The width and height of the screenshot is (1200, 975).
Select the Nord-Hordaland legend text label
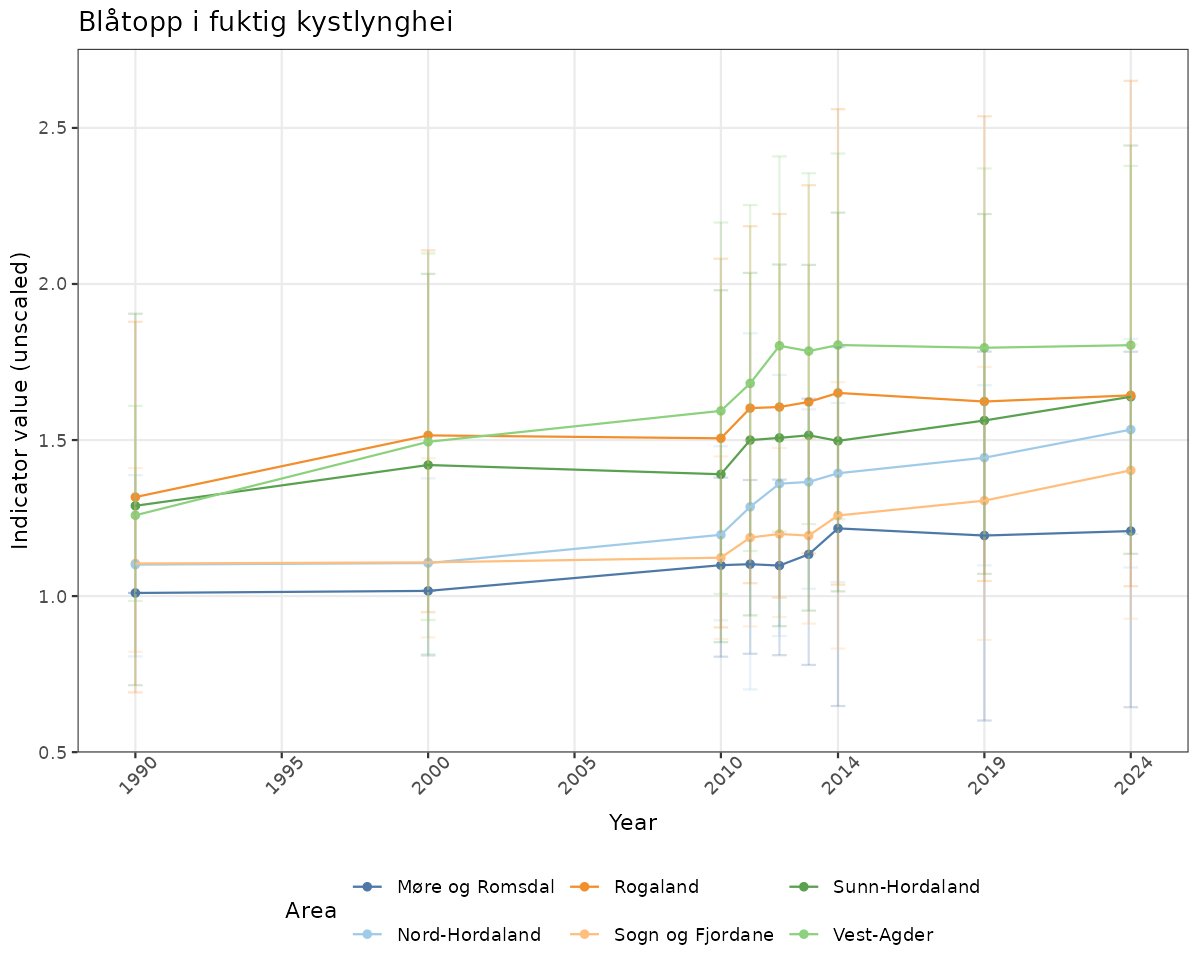468,935
